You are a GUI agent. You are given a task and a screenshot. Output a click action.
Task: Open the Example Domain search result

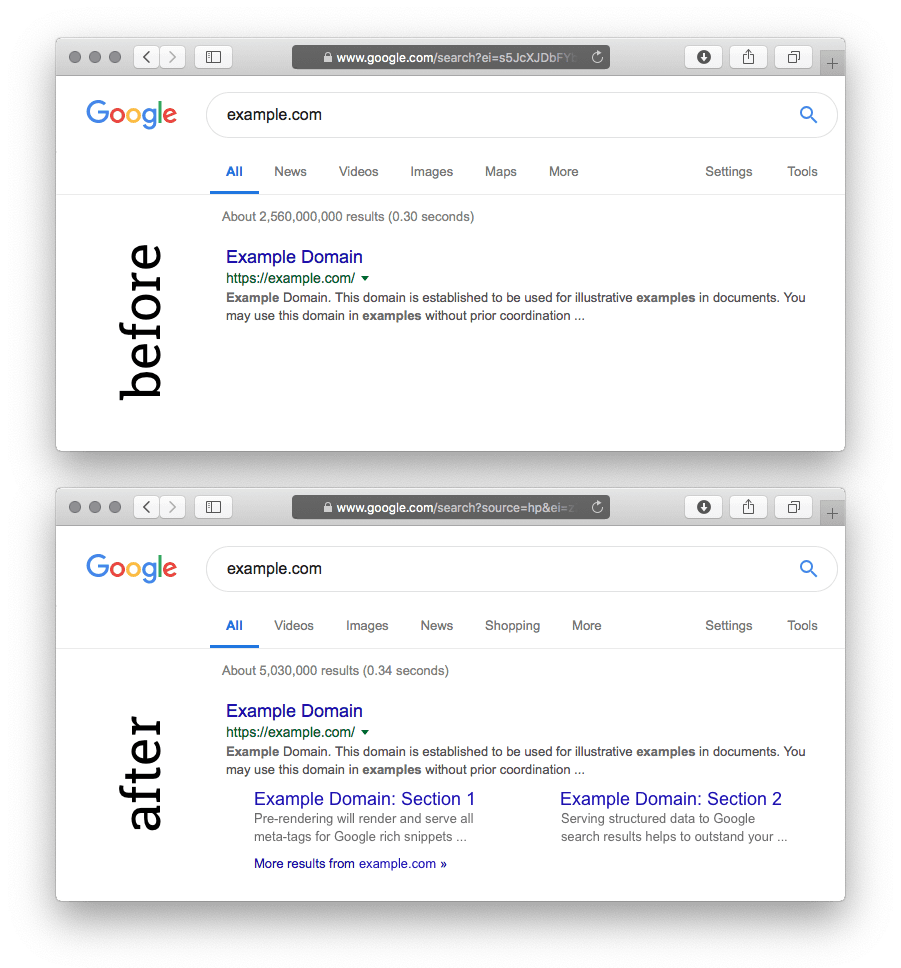(x=293, y=257)
